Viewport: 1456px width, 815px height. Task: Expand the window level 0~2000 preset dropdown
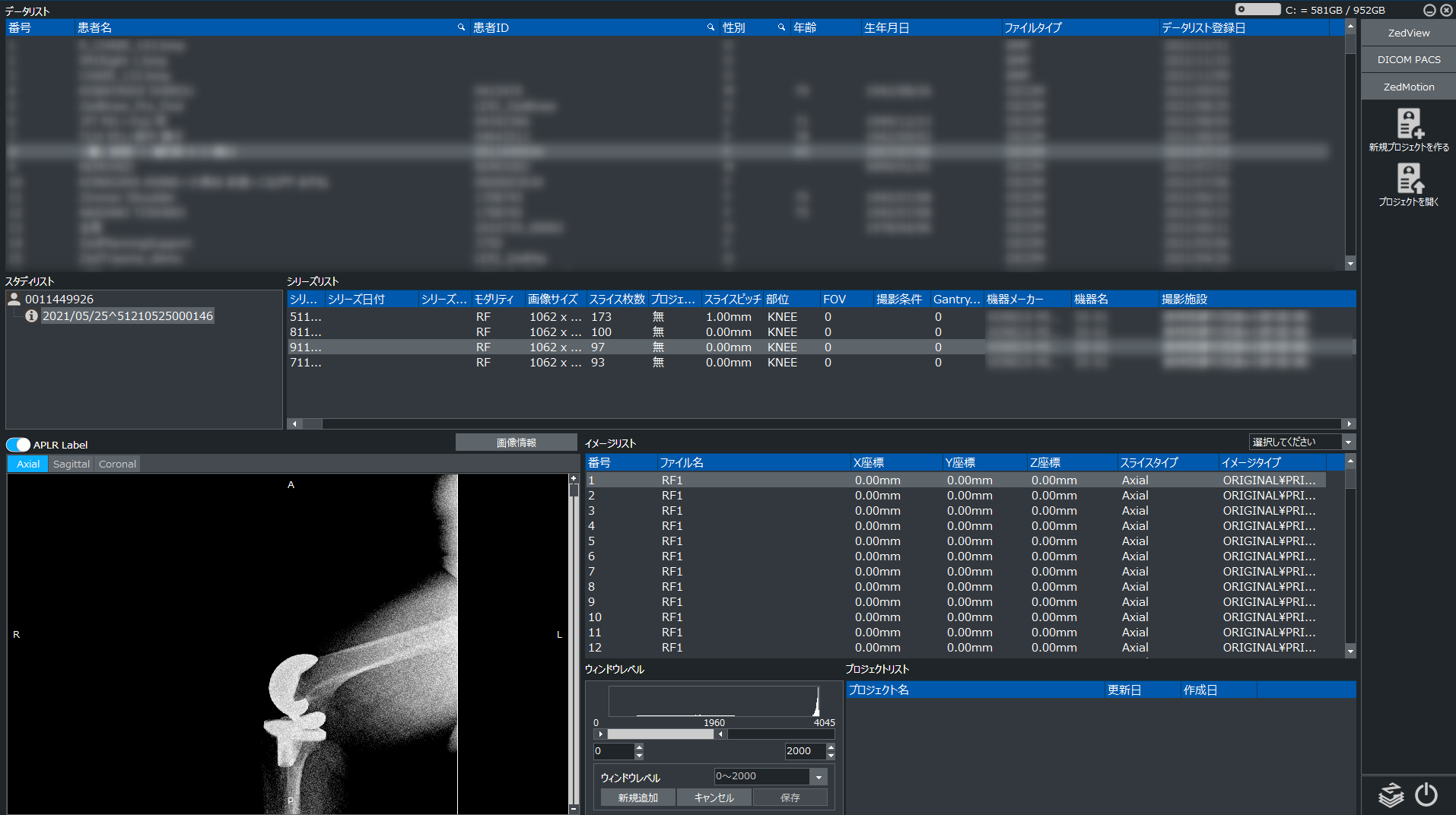[819, 777]
